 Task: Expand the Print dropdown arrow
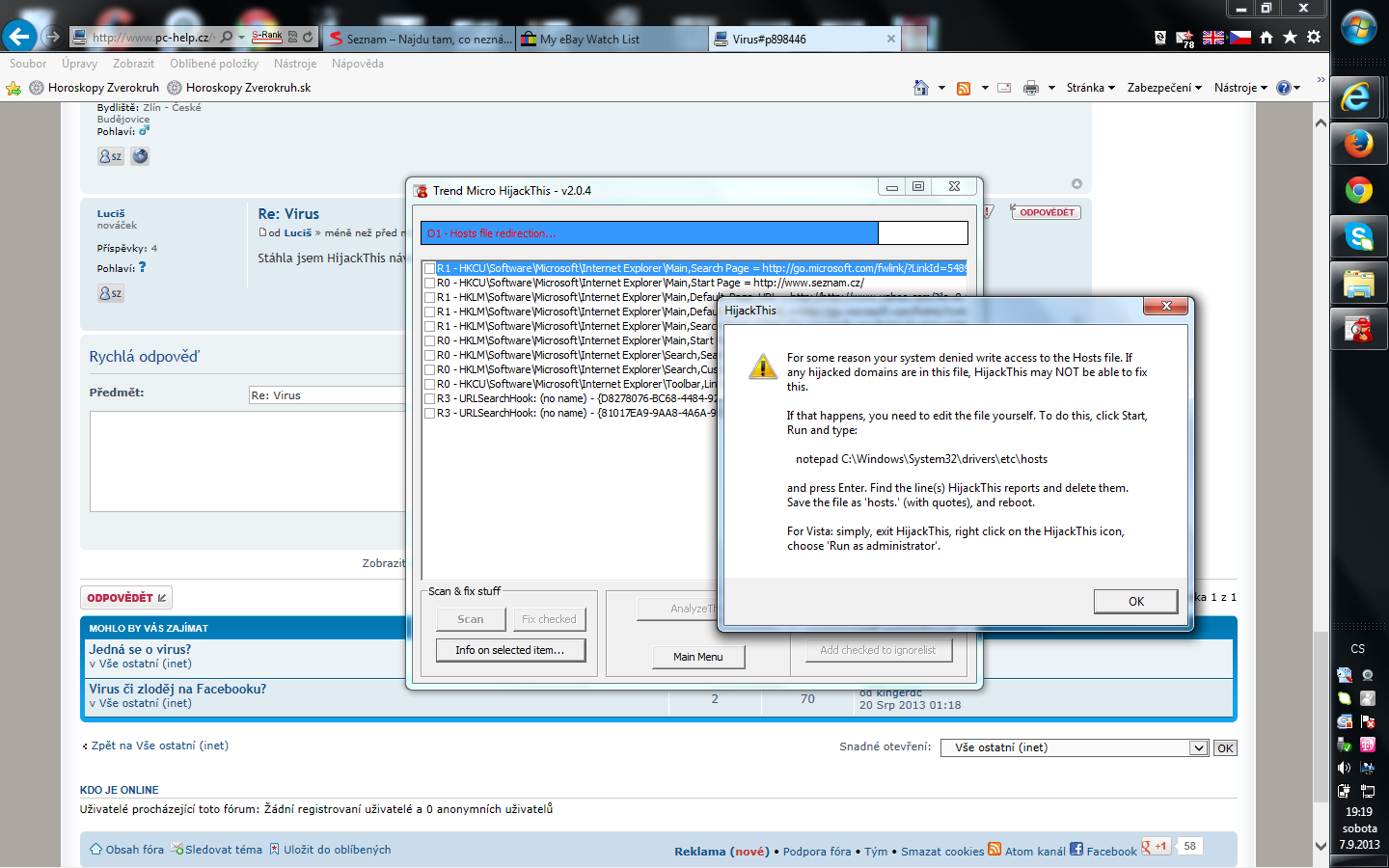1051,88
